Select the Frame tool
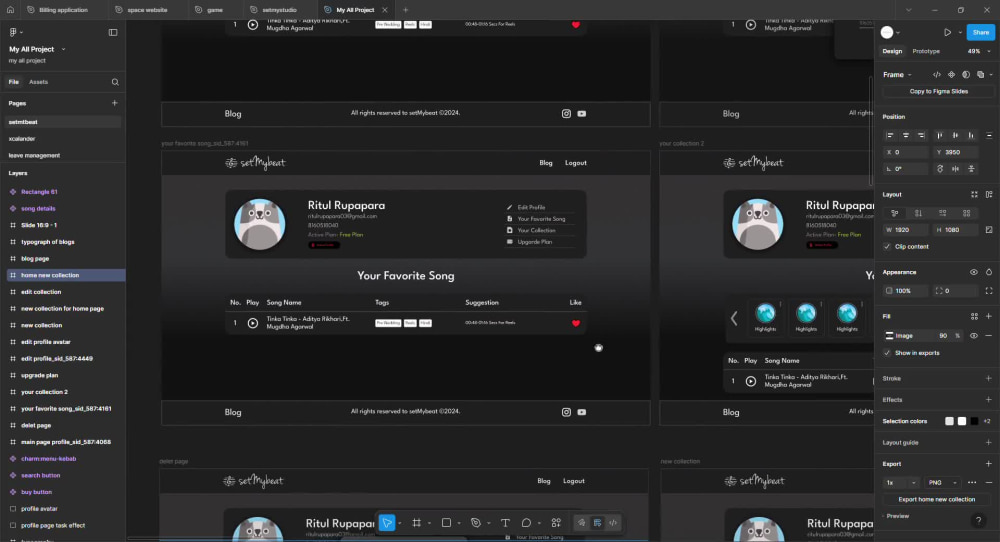Viewport: 1000px width, 542px height. [x=416, y=523]
